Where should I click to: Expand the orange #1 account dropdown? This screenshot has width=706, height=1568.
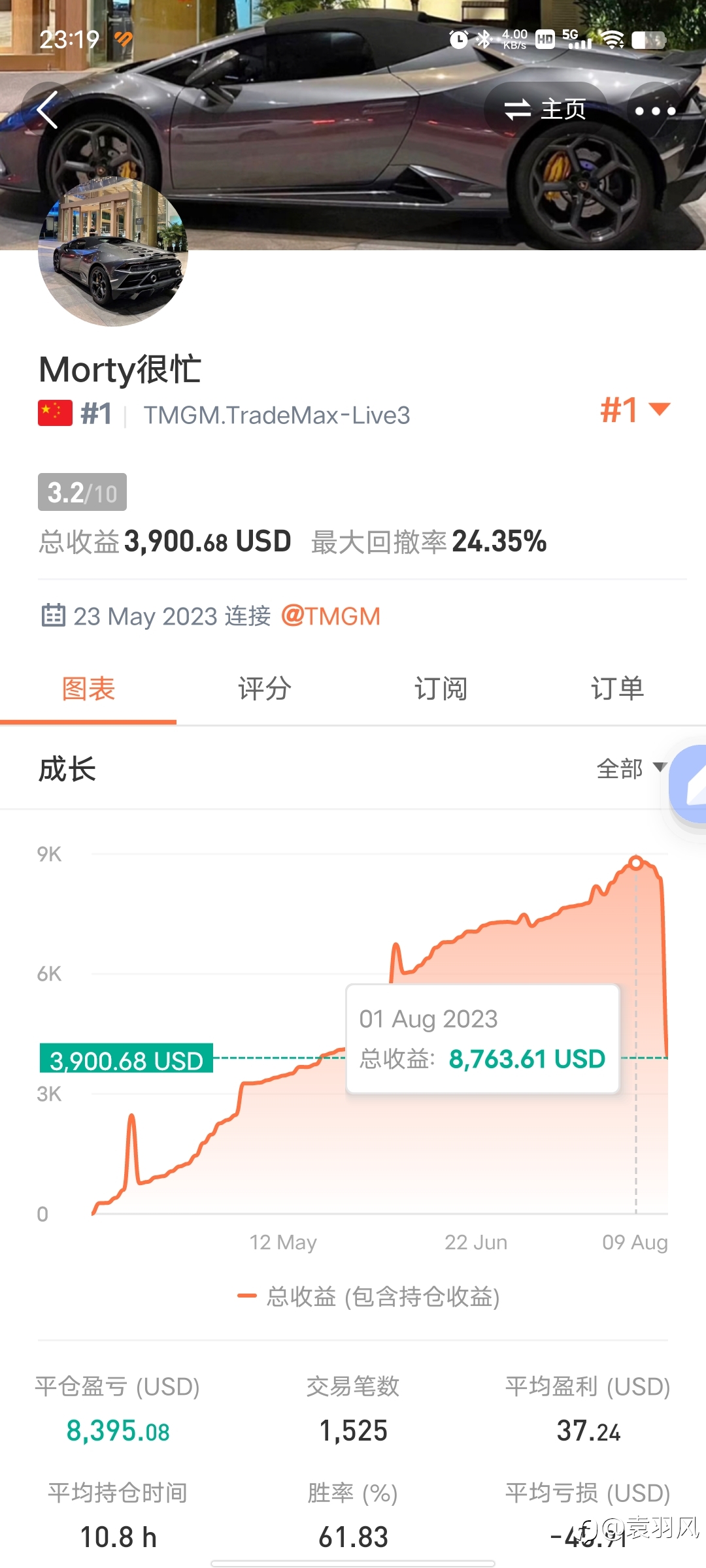(x=635, y=410)
